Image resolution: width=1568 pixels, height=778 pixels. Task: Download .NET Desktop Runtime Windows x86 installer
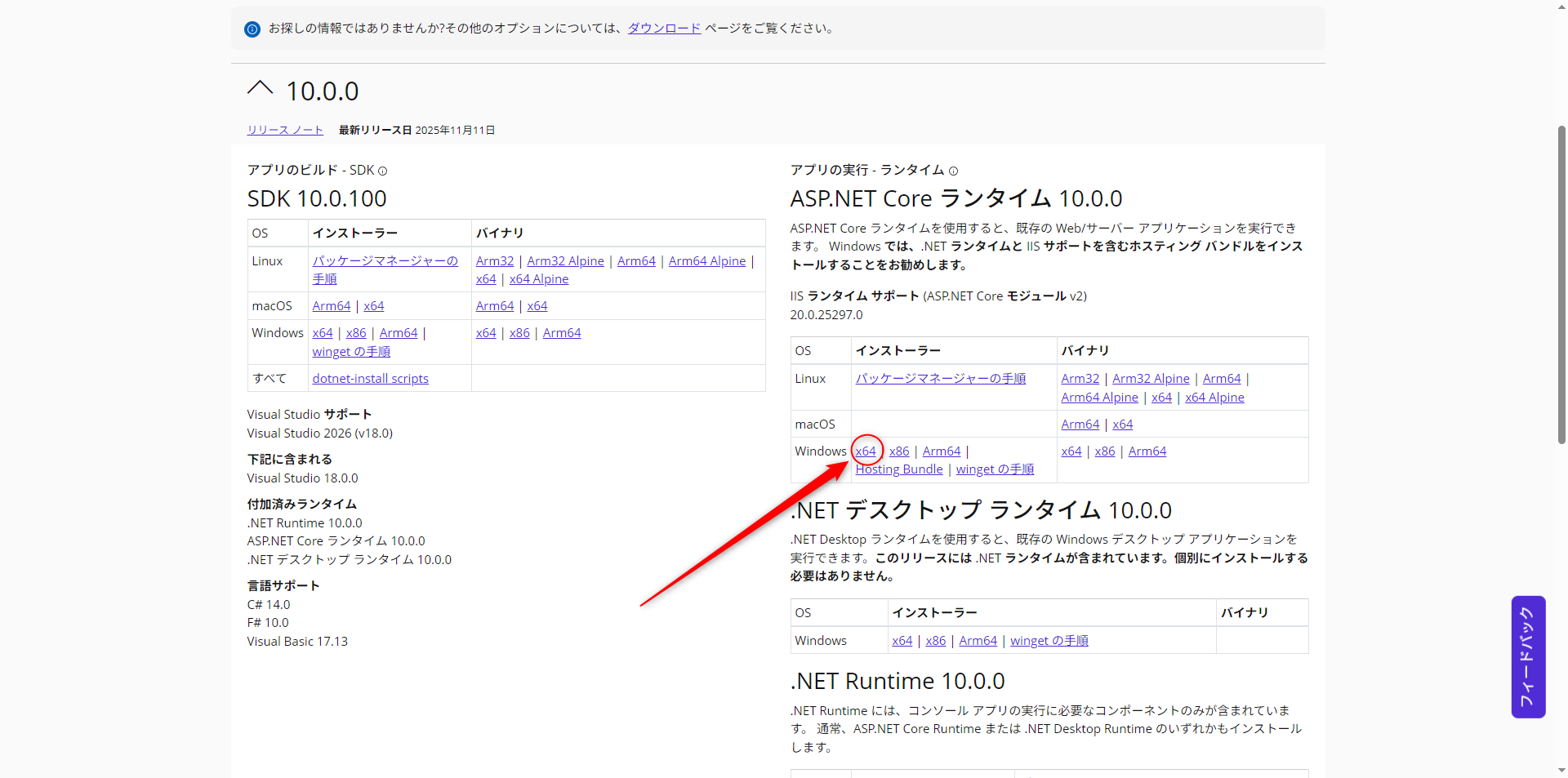point(935,641)
